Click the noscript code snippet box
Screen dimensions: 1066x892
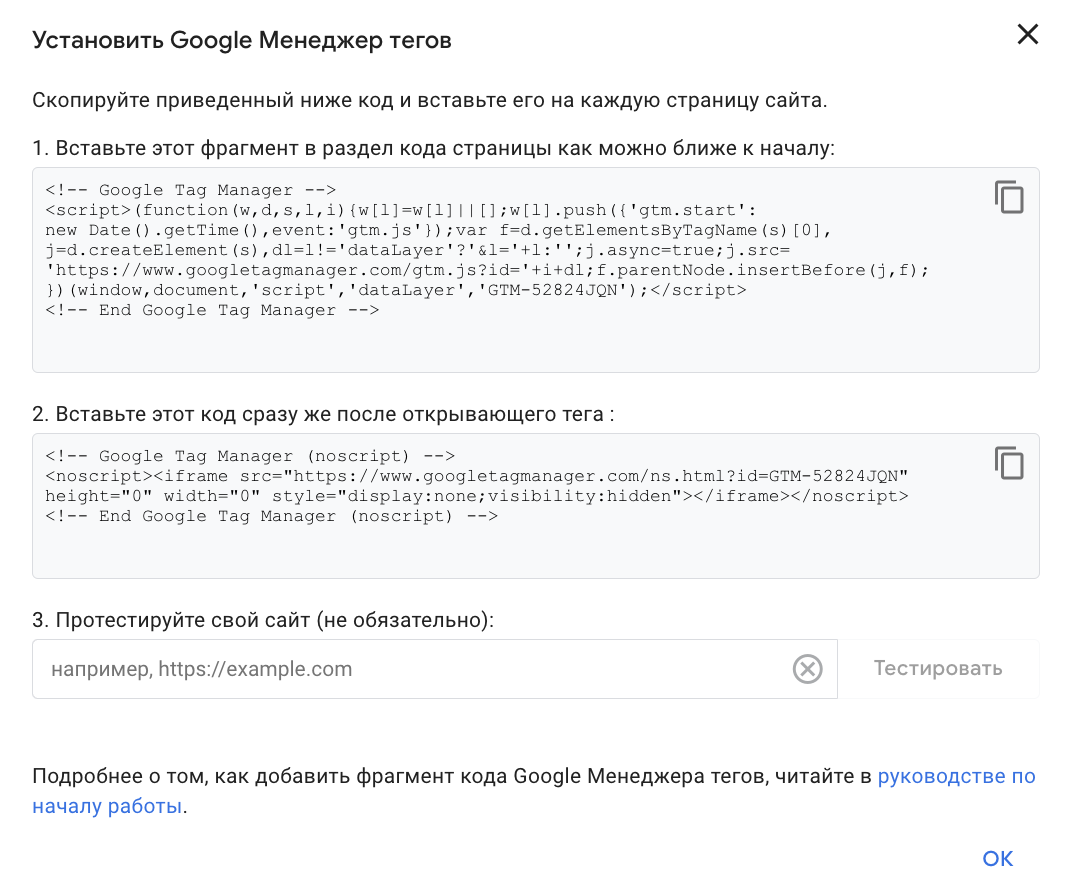point(536,506)
